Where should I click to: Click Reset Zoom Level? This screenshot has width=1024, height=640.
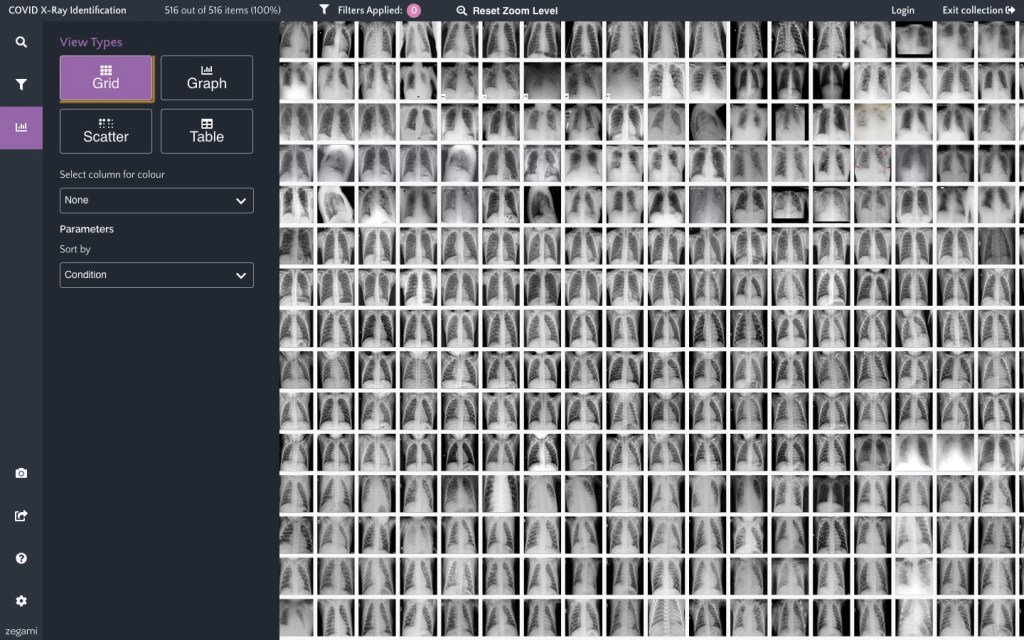click(507, 11)
